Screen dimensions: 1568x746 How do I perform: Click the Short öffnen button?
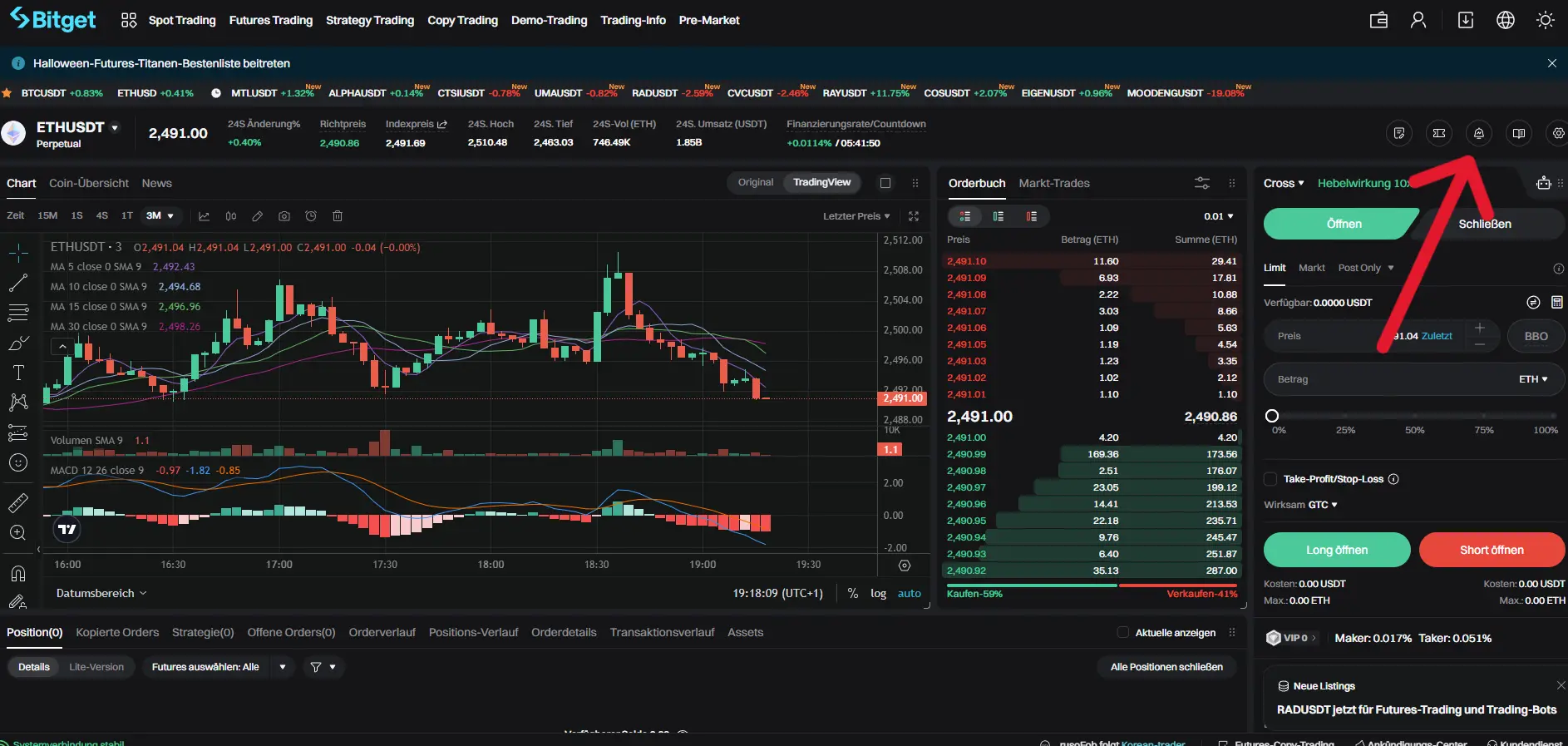tap(1492, 550)
